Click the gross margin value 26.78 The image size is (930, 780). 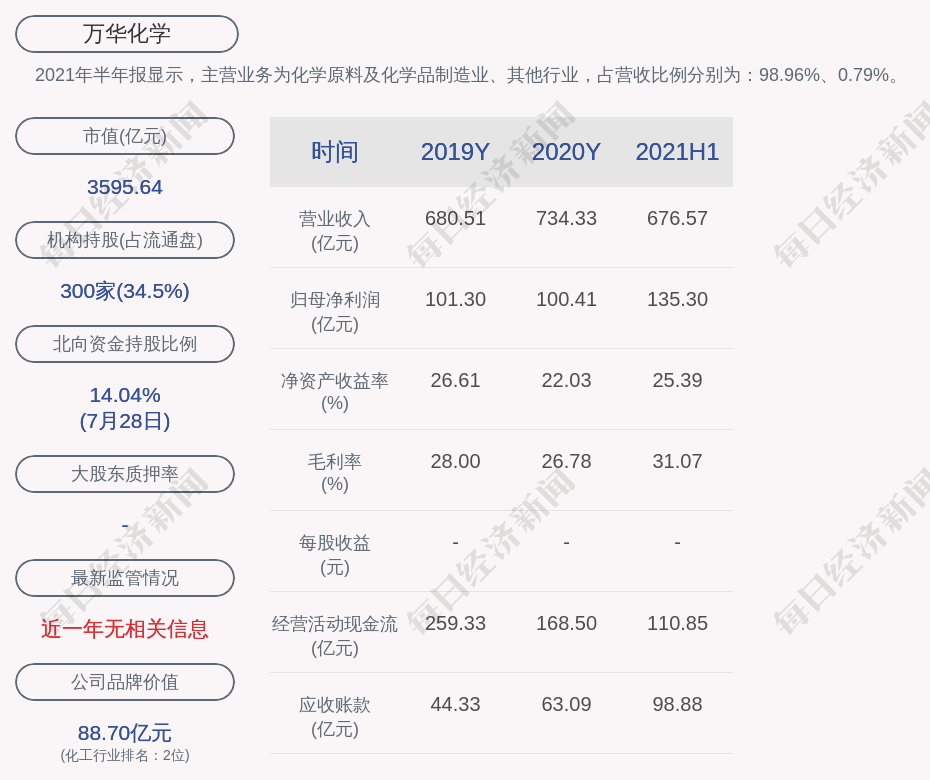[566, 461]
